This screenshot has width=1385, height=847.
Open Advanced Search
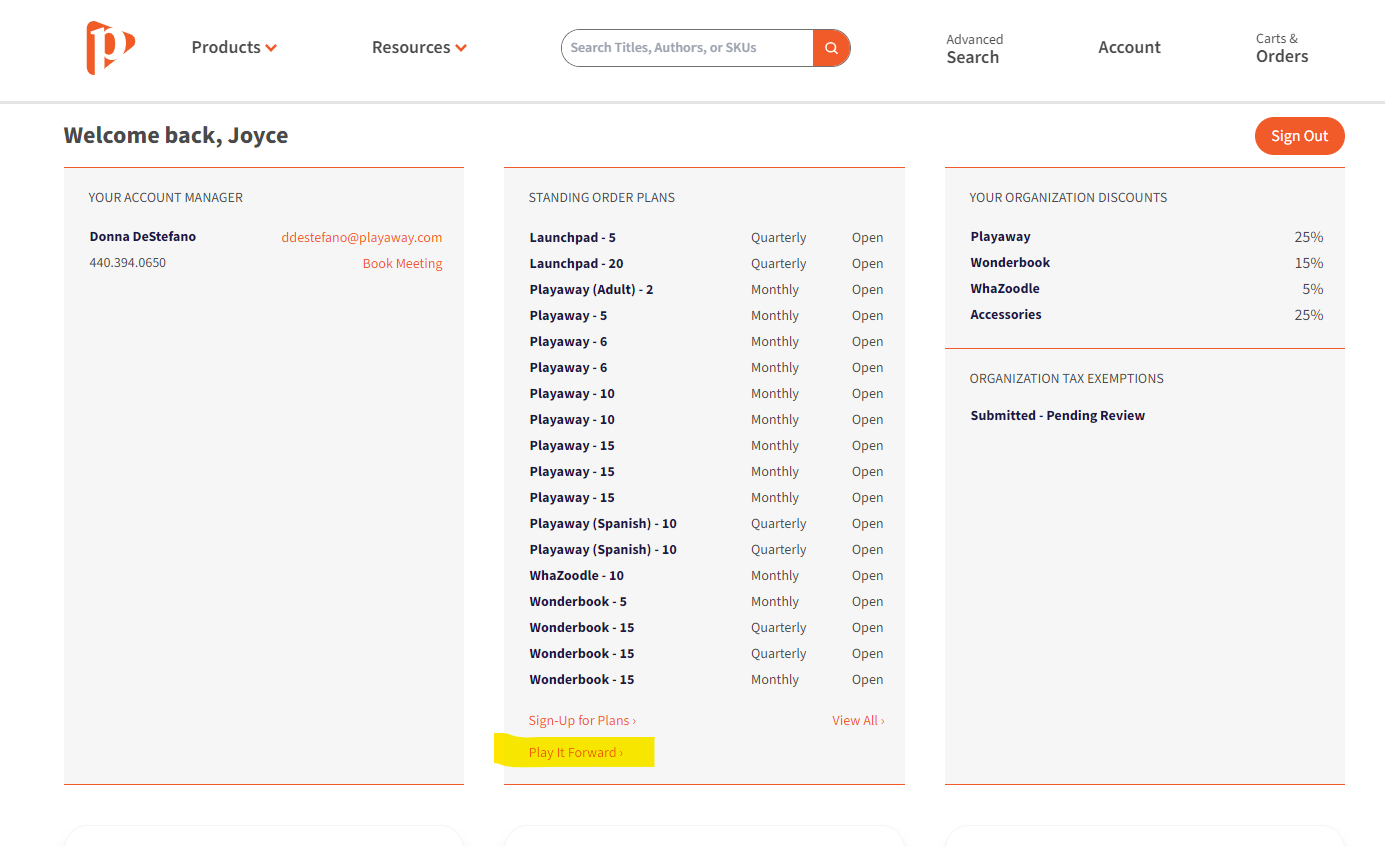[x=974, y=48]
